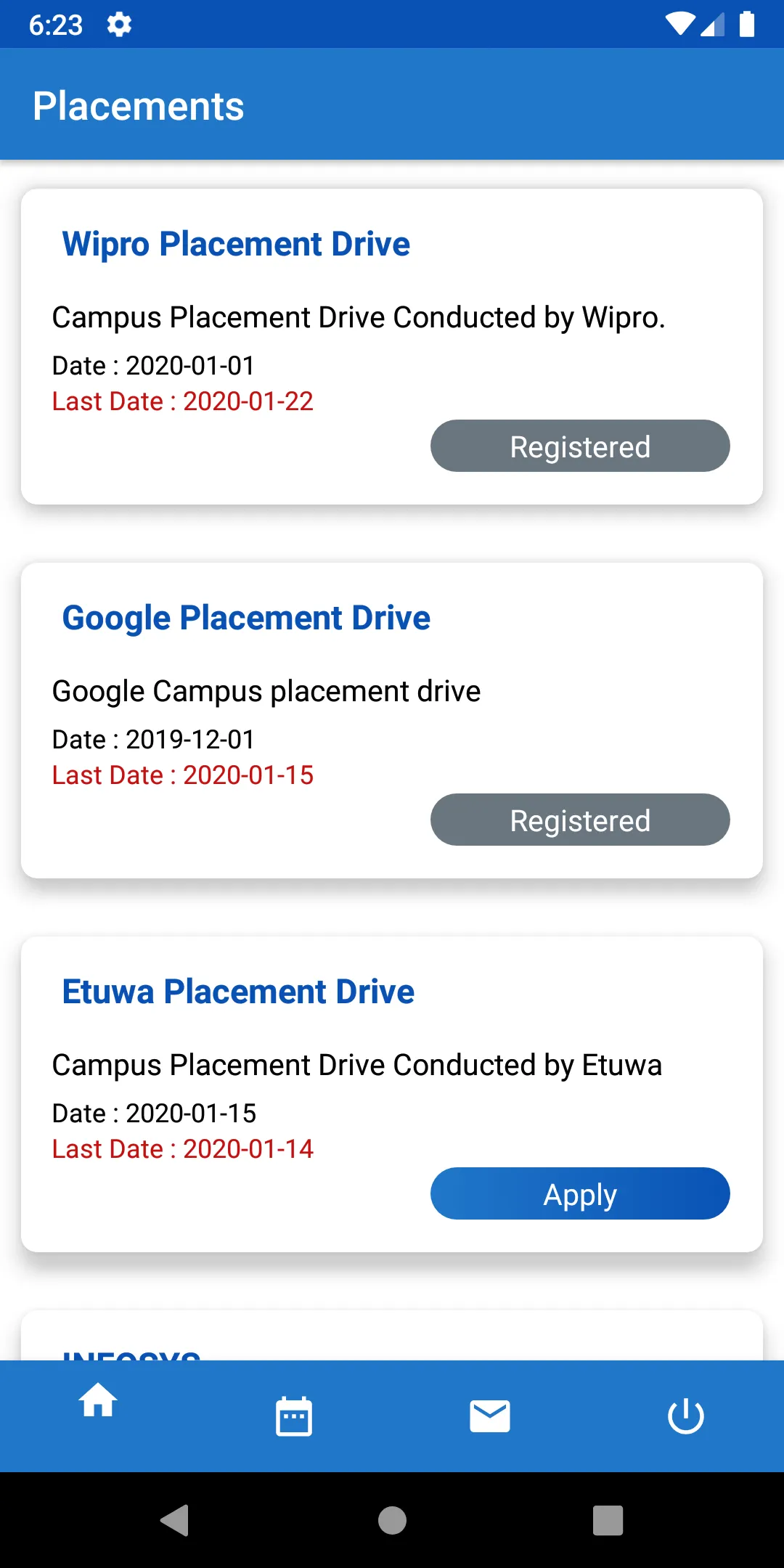This screenshot has width=784, height=1568.
Task: Open the calendar icon in bottom bar
Action: coord(294,1416)
